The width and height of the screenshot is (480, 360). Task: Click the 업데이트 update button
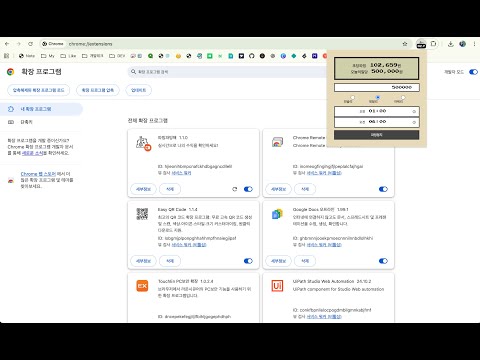139,90
